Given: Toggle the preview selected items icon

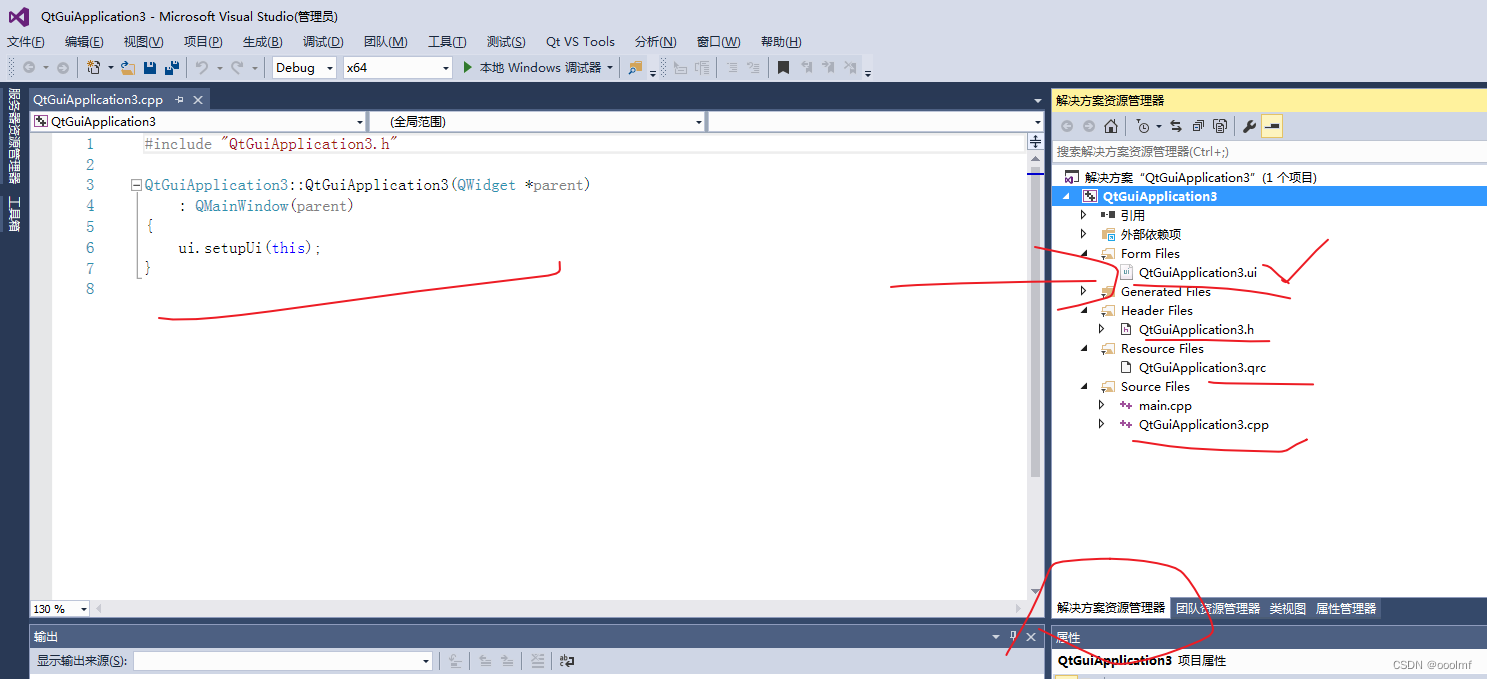Looking at the screenshot, I should 1272,126.
